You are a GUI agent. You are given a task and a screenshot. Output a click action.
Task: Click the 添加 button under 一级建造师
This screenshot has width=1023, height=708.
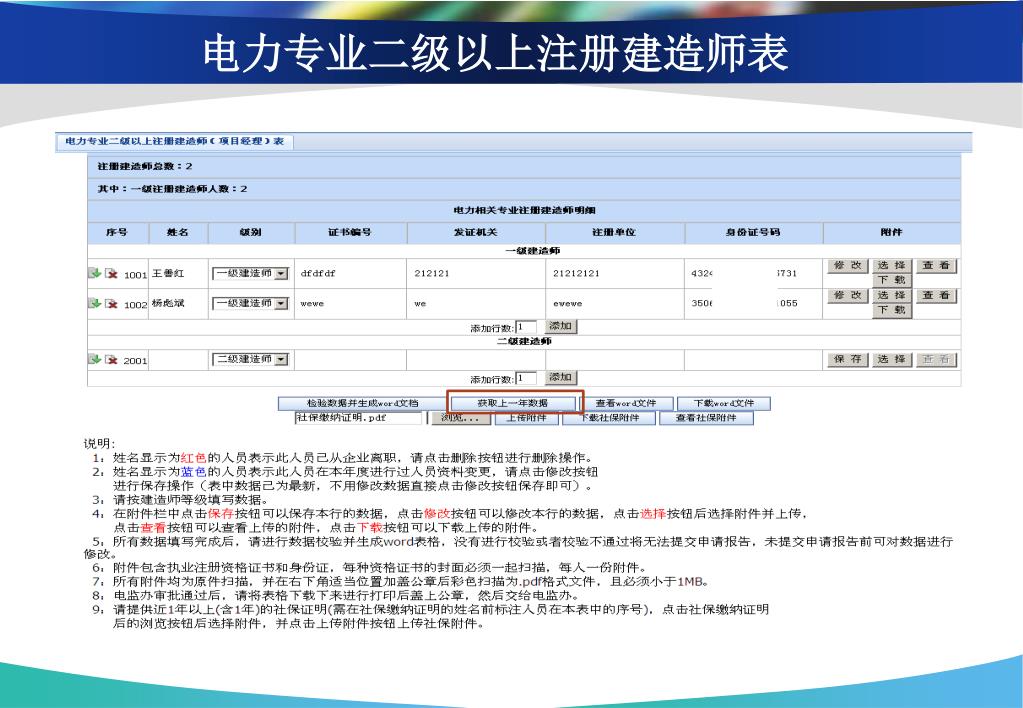(x=561, y=327)
